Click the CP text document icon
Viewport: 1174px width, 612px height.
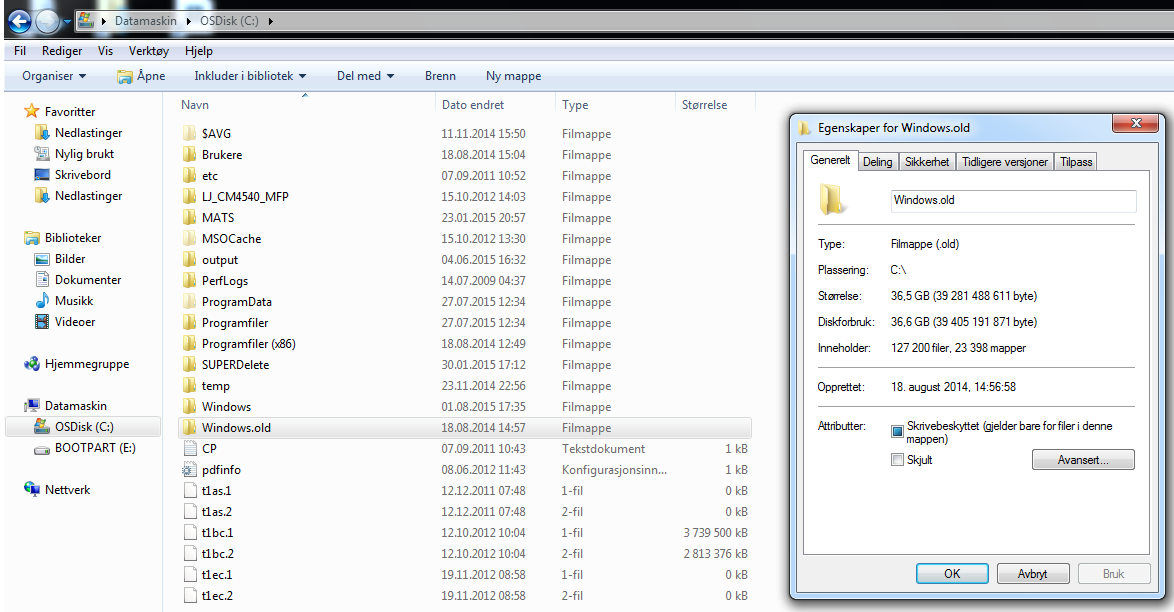point(189,448)
